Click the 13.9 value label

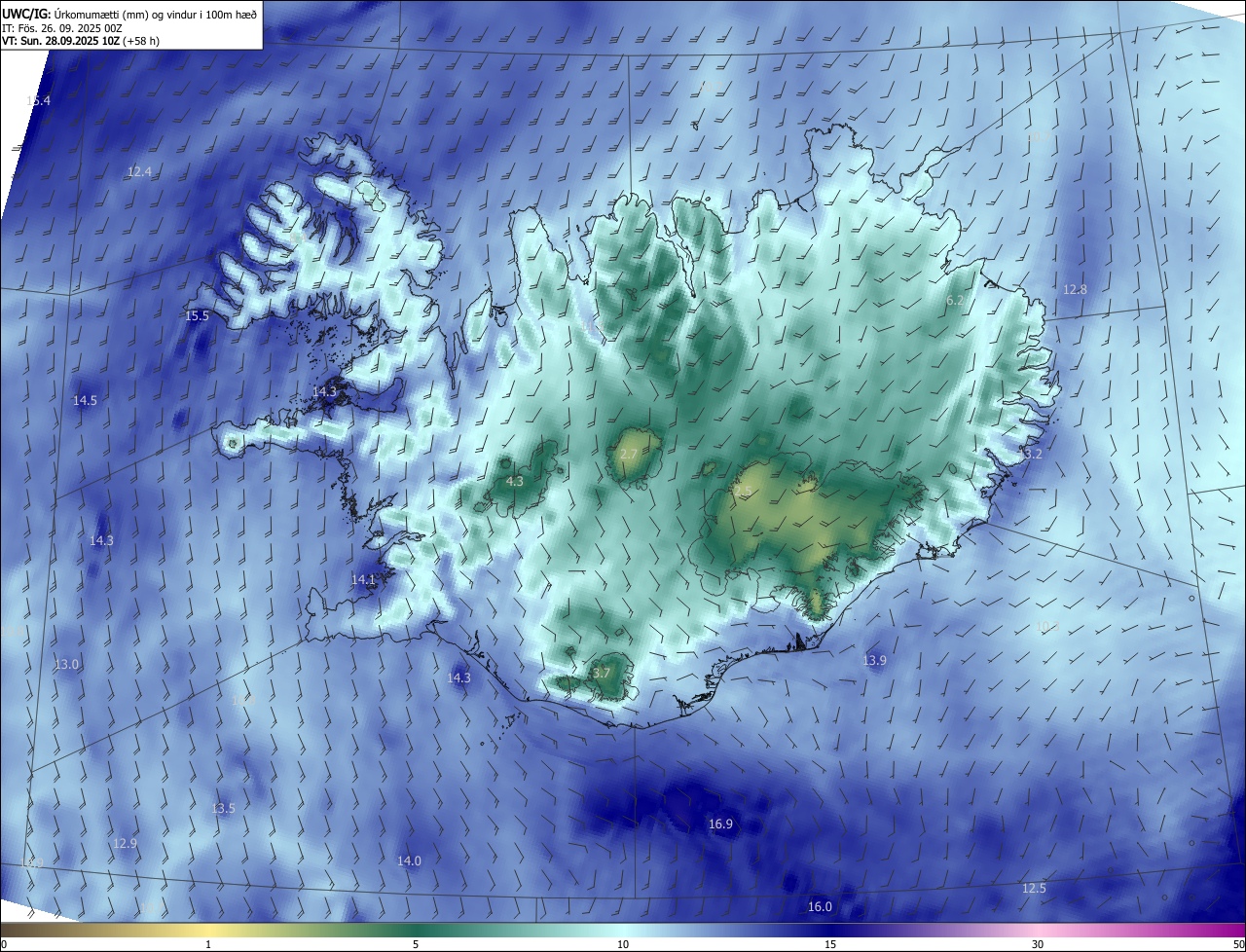tap(874, 661)
